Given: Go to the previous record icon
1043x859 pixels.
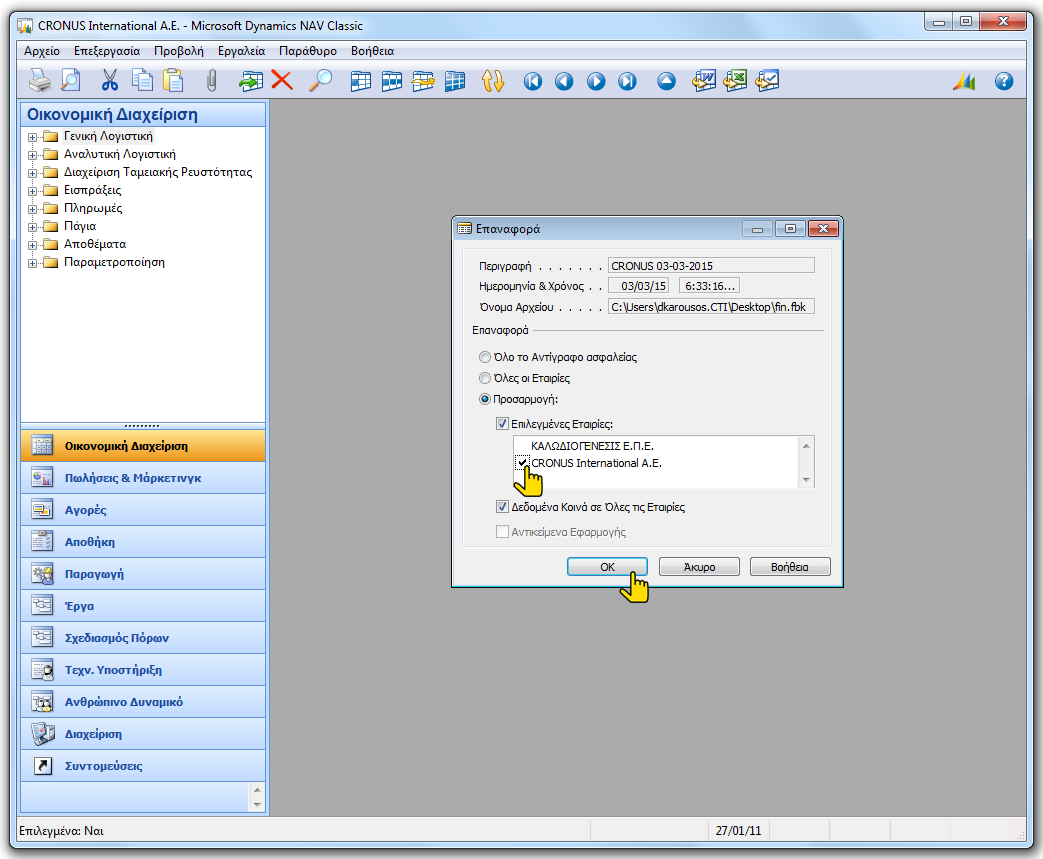Looking at the screenshot, I should pos(564,81).
